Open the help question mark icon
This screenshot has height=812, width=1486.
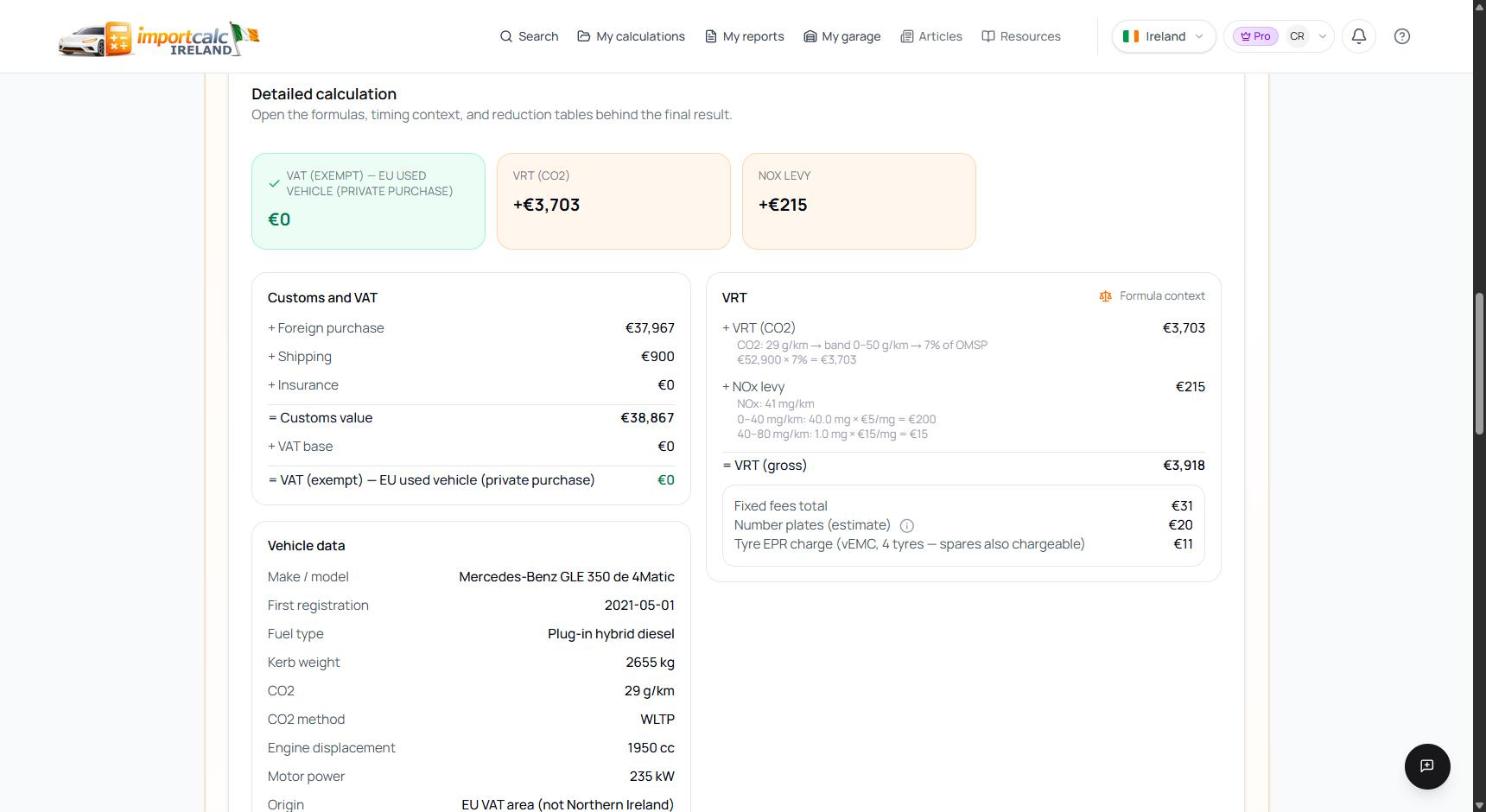pos(1402,36)
